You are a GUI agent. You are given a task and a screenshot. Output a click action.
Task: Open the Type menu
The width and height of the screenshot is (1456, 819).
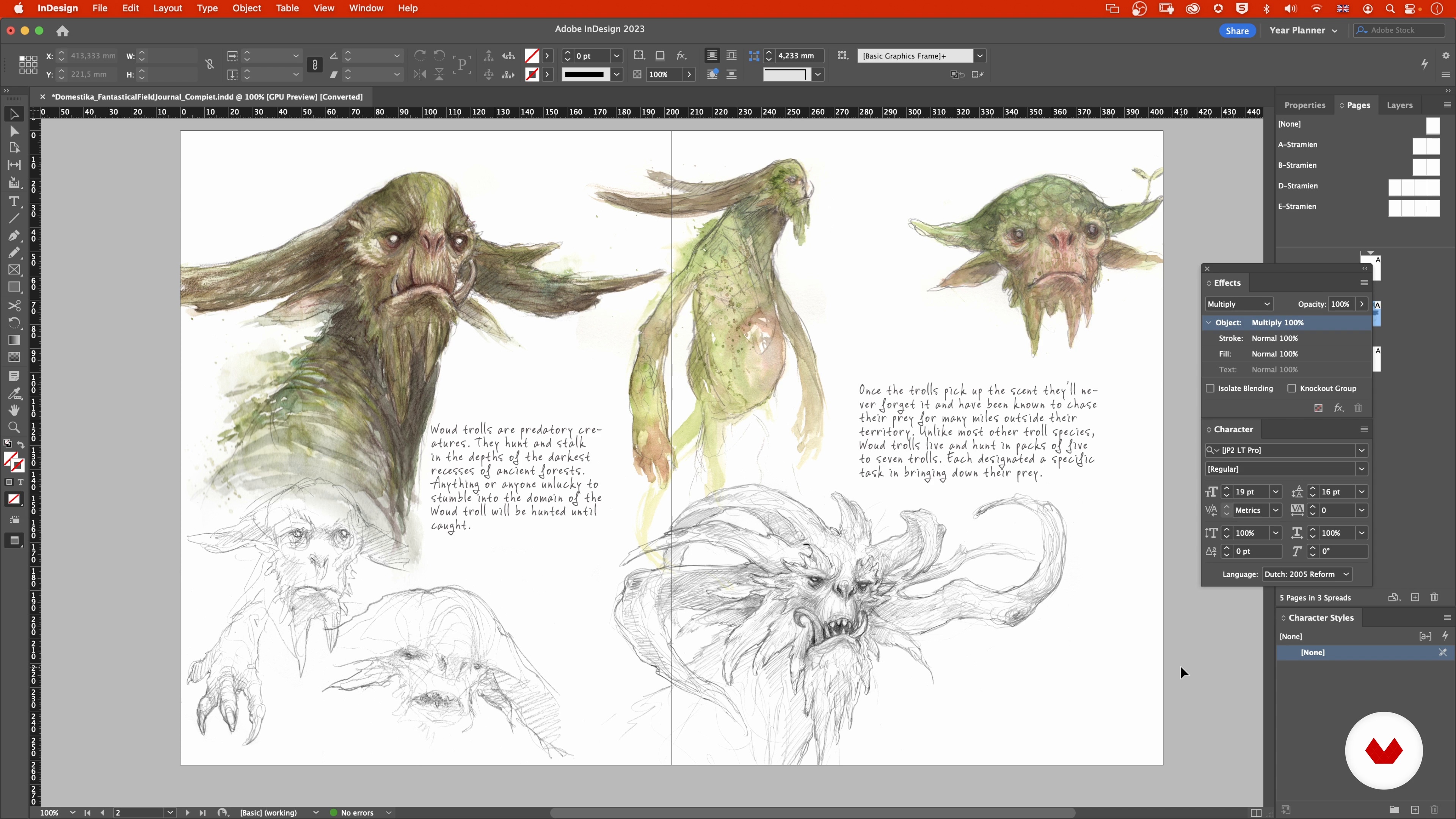pyautogui.click(x=207, y=8)
